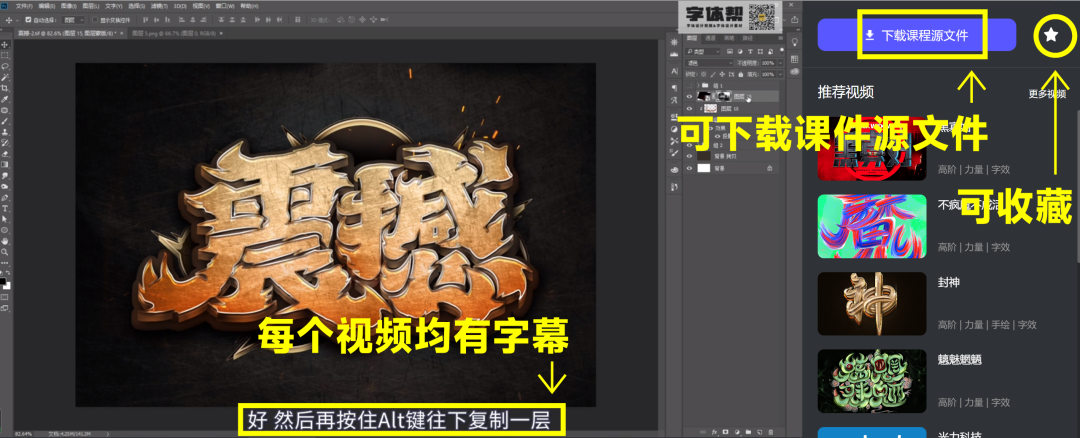The height and width of the screenshot is (438, 1080).
Task: Select the Crop tool
Action: [x=6, y=88]
